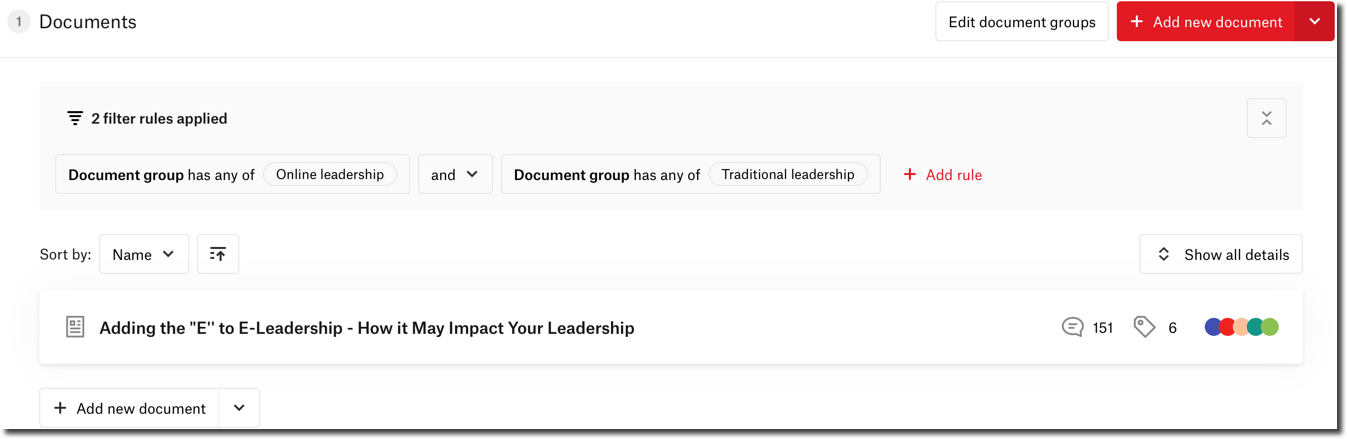
Task: Click the filter rules funnel icon
Action: click(x=75, y=118)
